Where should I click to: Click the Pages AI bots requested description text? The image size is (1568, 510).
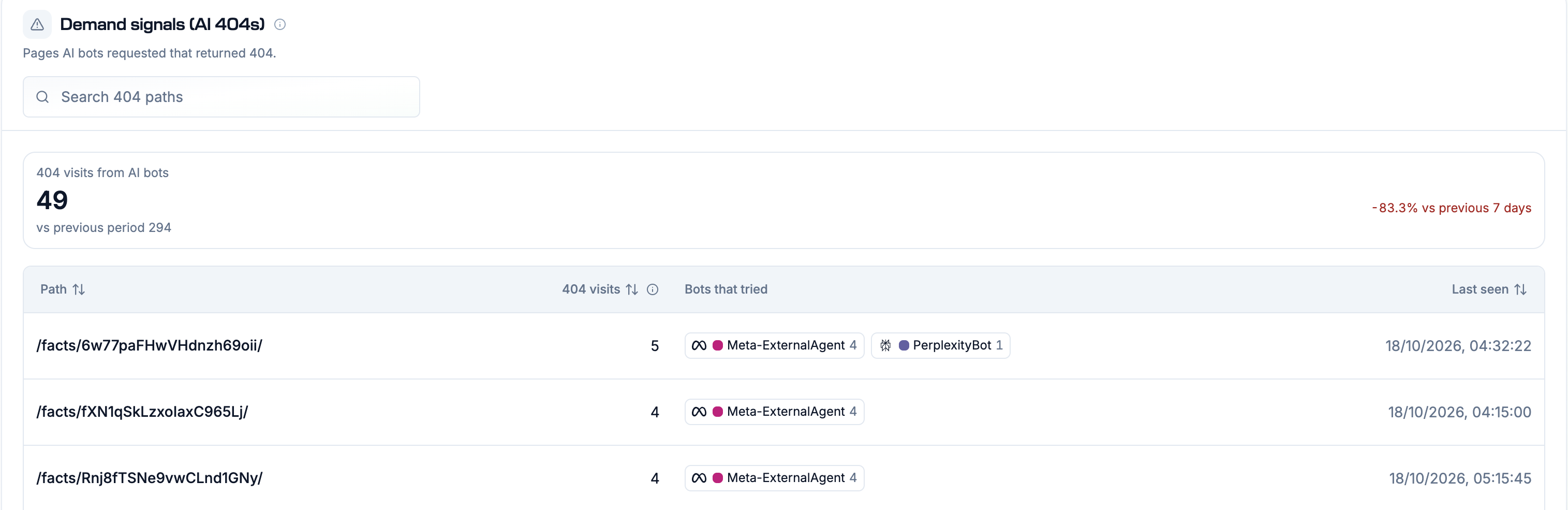pos(149,53)
